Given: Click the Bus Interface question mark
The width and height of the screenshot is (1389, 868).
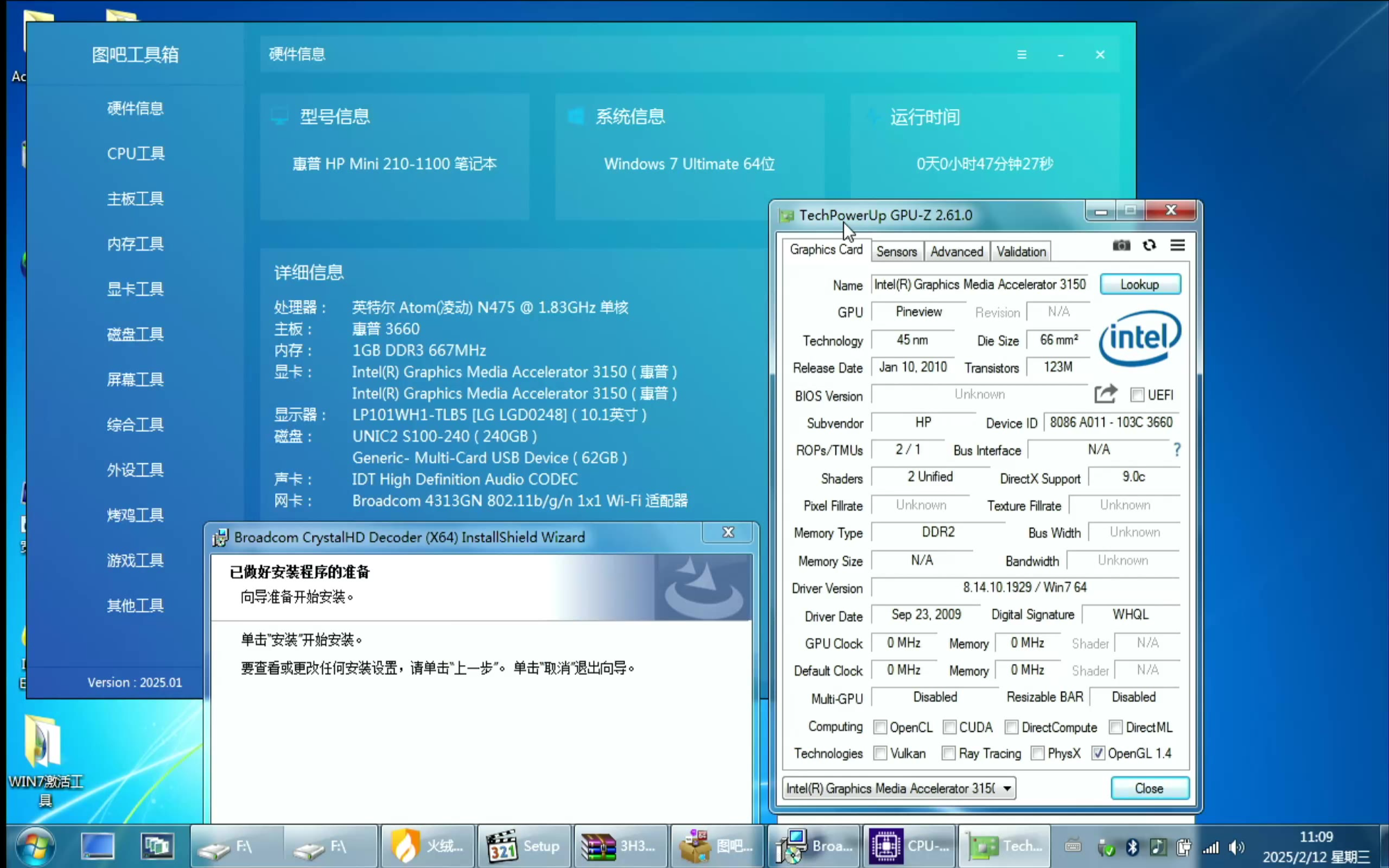Looking at the screenshot, I should click(x=1176, y=449).
